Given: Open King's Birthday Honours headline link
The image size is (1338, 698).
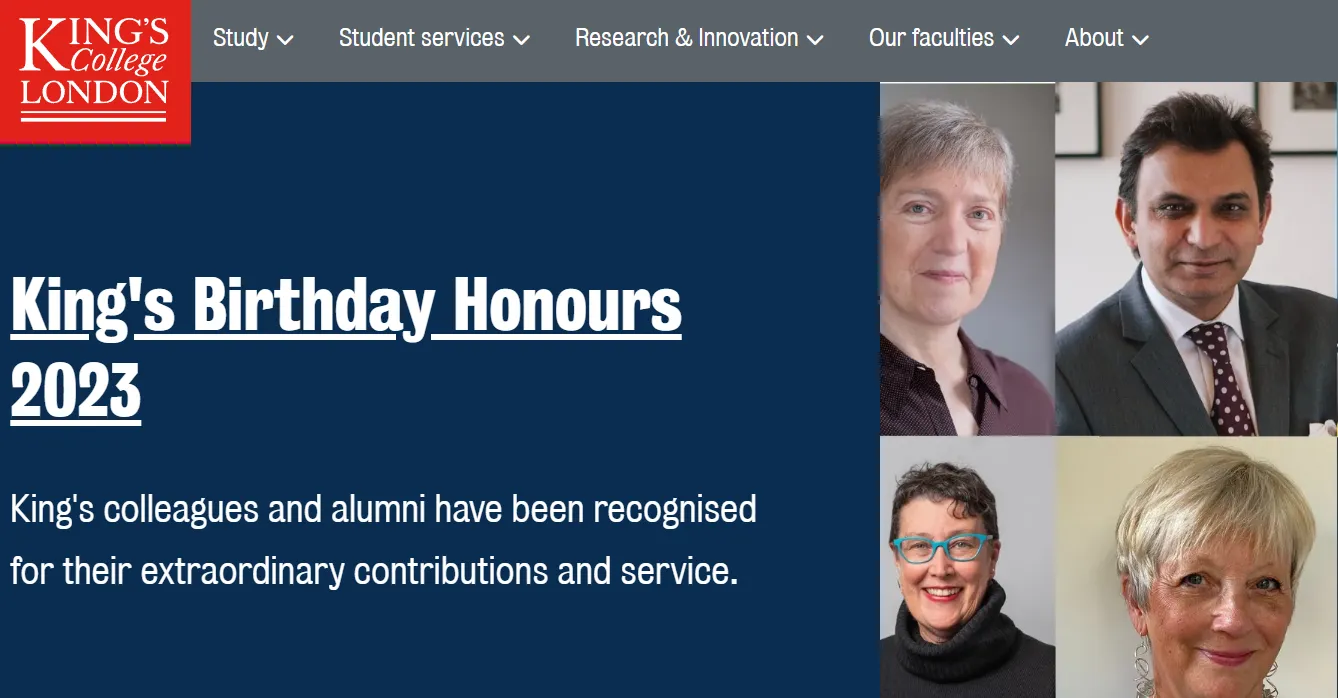Looking at the screenshot, I should (x=346, y=304).
